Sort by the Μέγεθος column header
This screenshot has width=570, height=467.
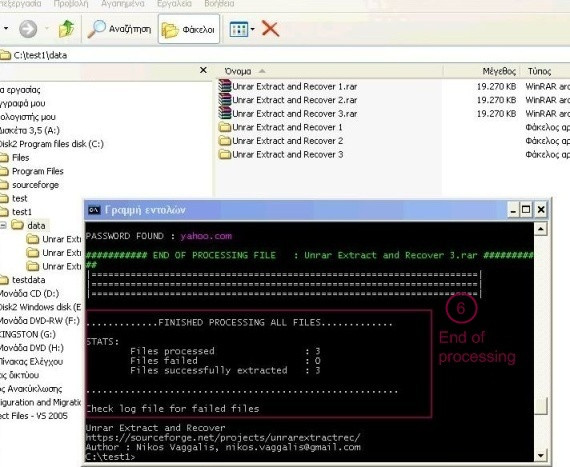click(x=499, y=71)
